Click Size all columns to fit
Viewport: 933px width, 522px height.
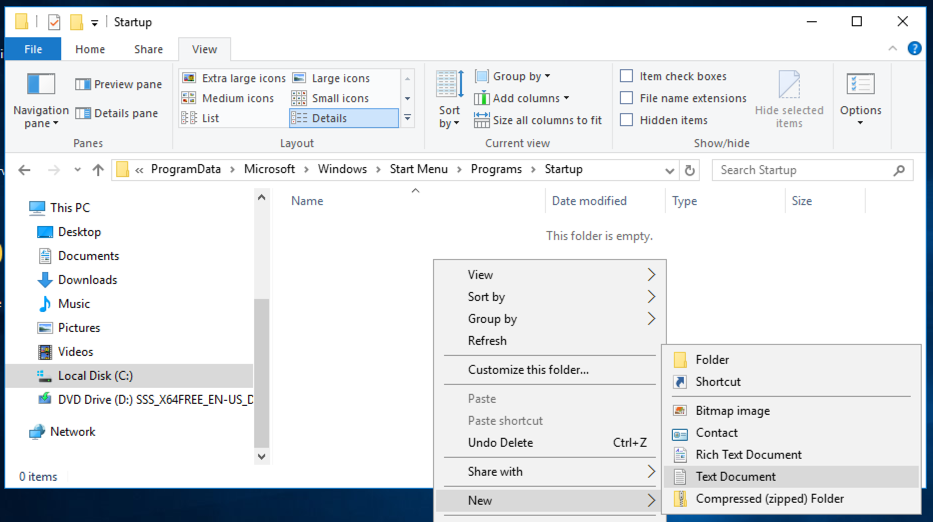click(x=539, y=120)
